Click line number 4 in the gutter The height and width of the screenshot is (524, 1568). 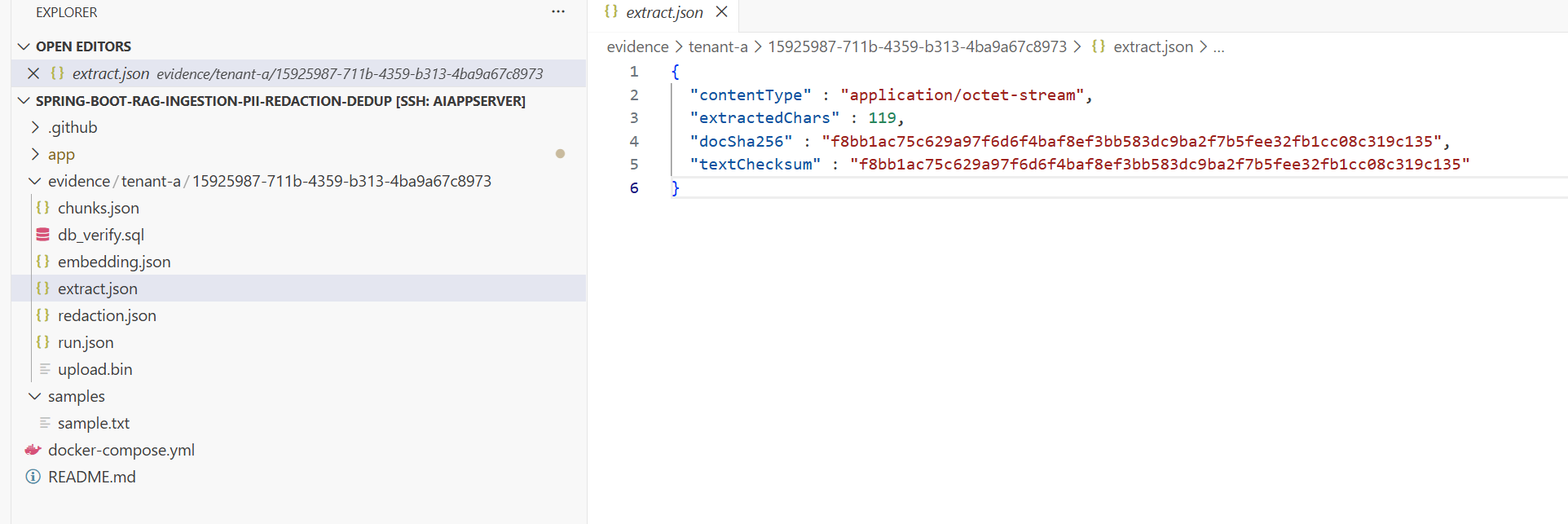634,141
